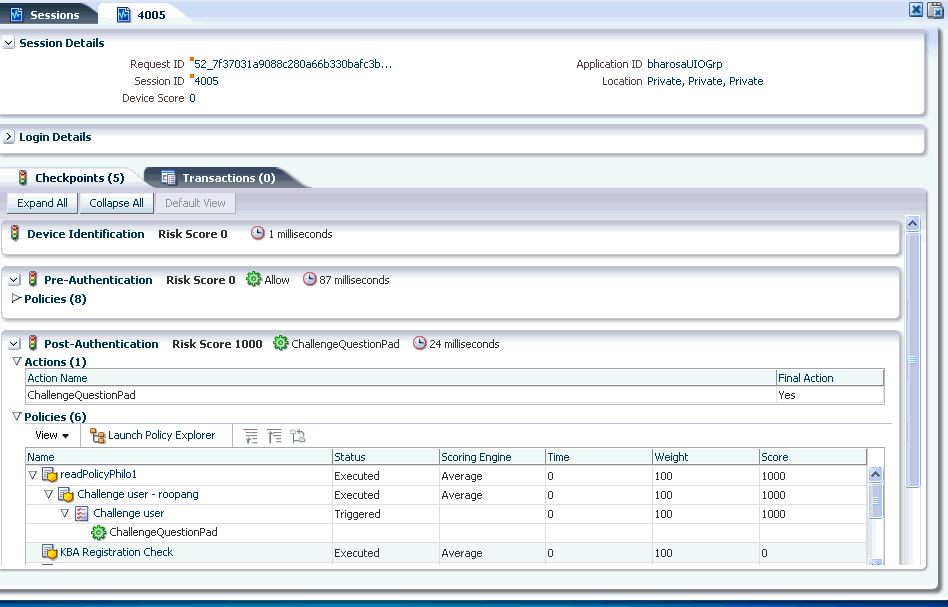Click the Name column header
This screenshot has height=607, width=948.
pos(179,457)
